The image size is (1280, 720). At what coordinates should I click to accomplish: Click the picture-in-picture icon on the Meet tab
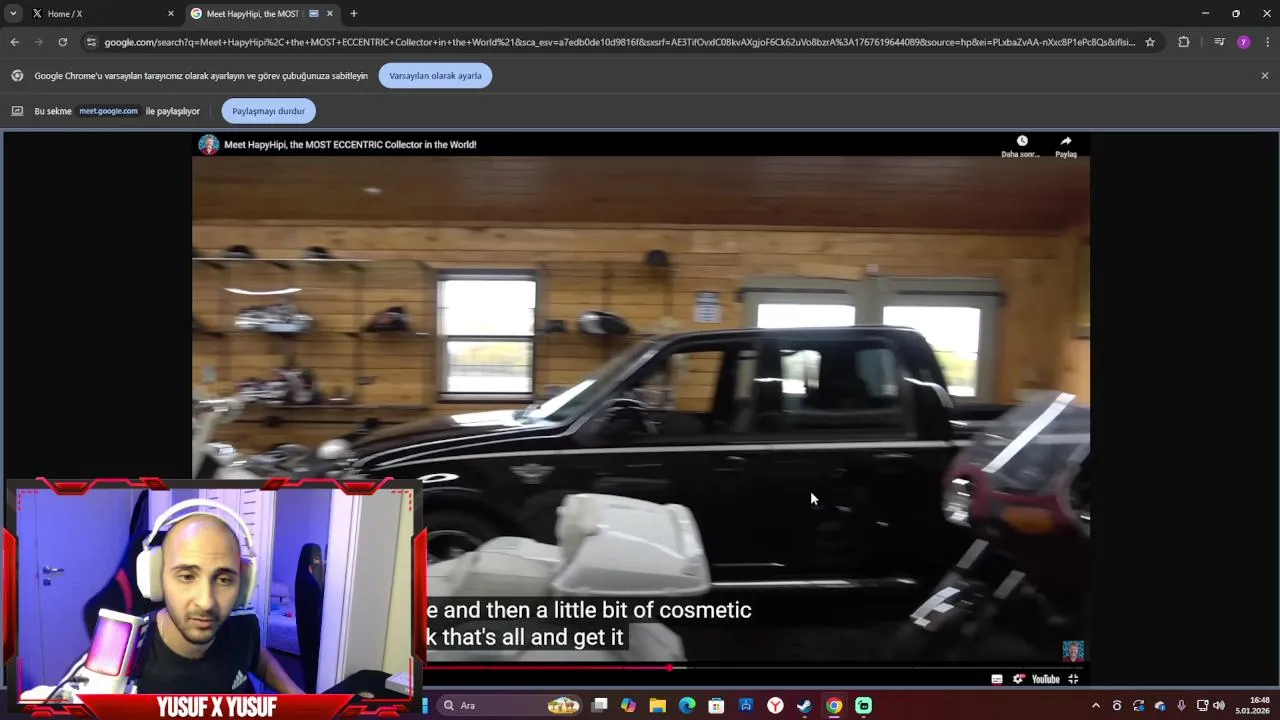[x=314, y=14]
